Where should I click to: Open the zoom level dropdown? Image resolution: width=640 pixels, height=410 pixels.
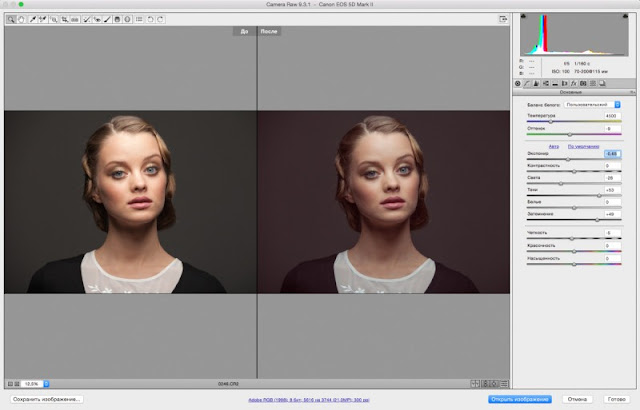46,383
